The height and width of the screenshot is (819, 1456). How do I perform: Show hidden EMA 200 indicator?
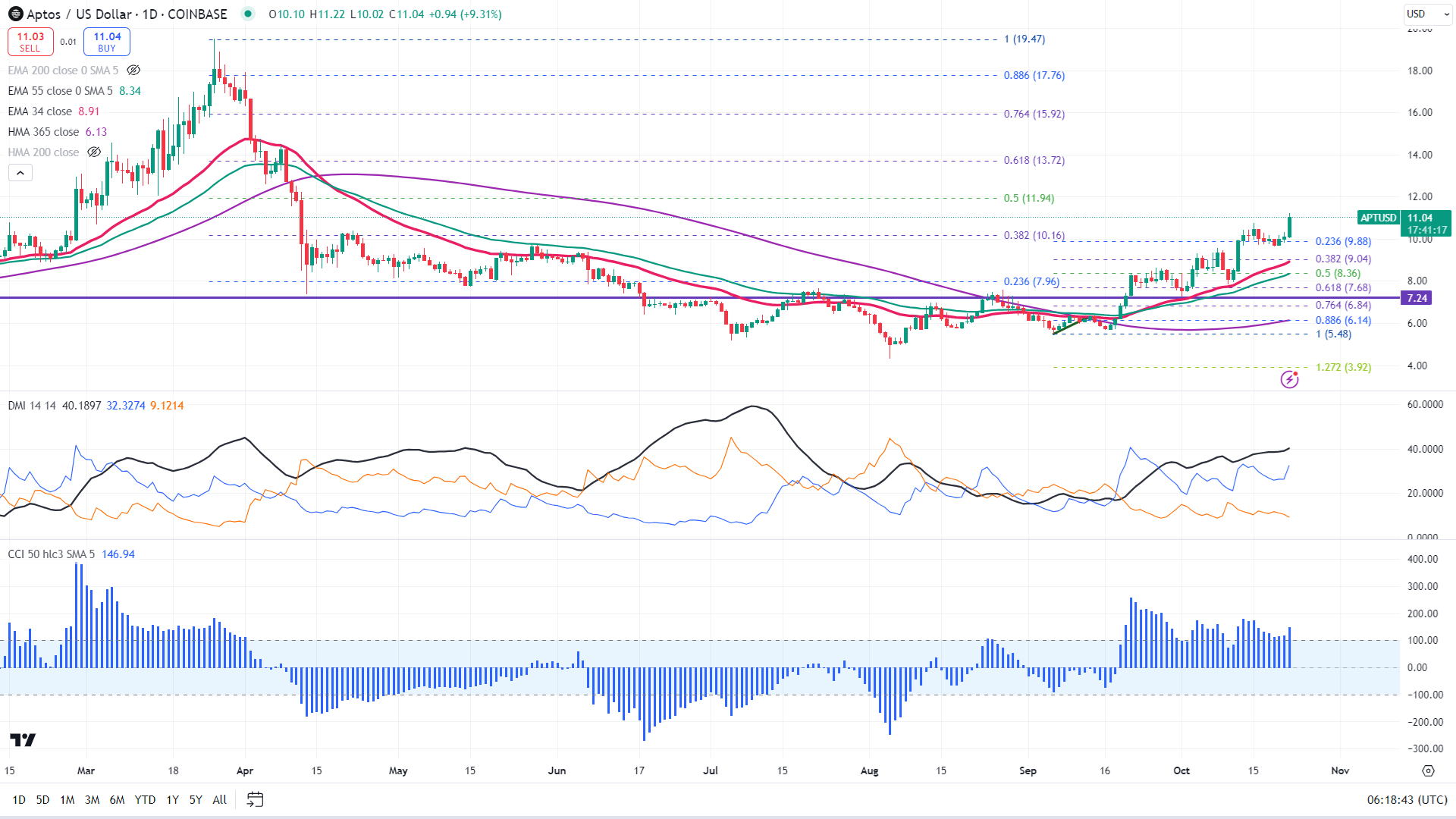pos(133,70)
